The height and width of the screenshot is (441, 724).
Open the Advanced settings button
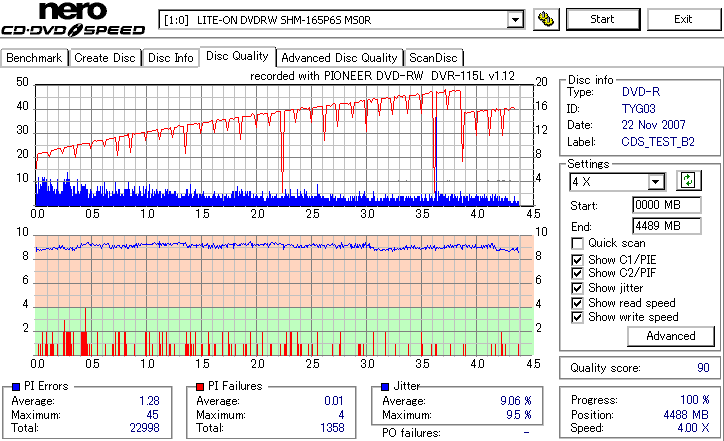671,336
